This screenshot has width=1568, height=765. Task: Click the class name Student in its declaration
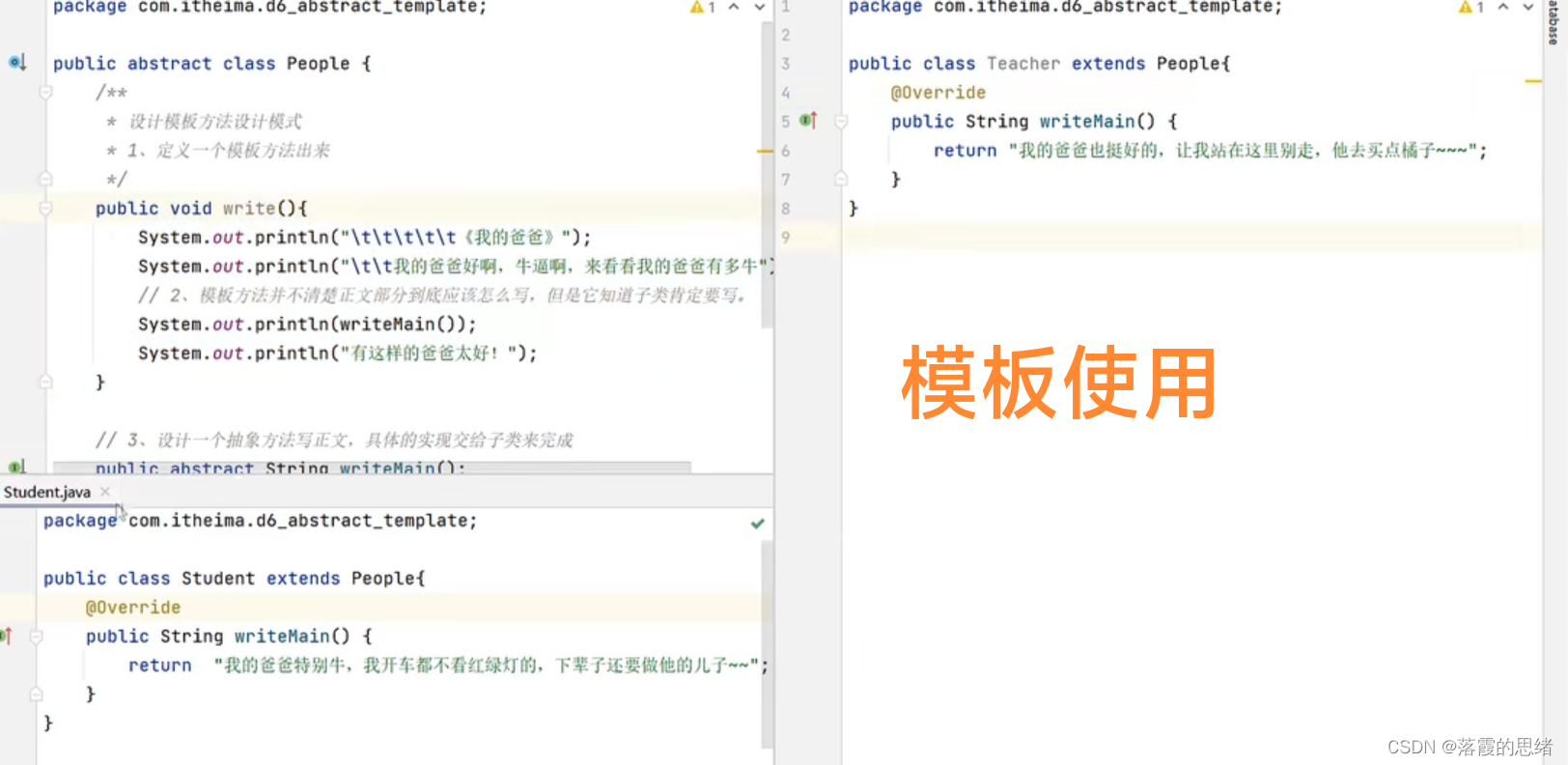218,579
